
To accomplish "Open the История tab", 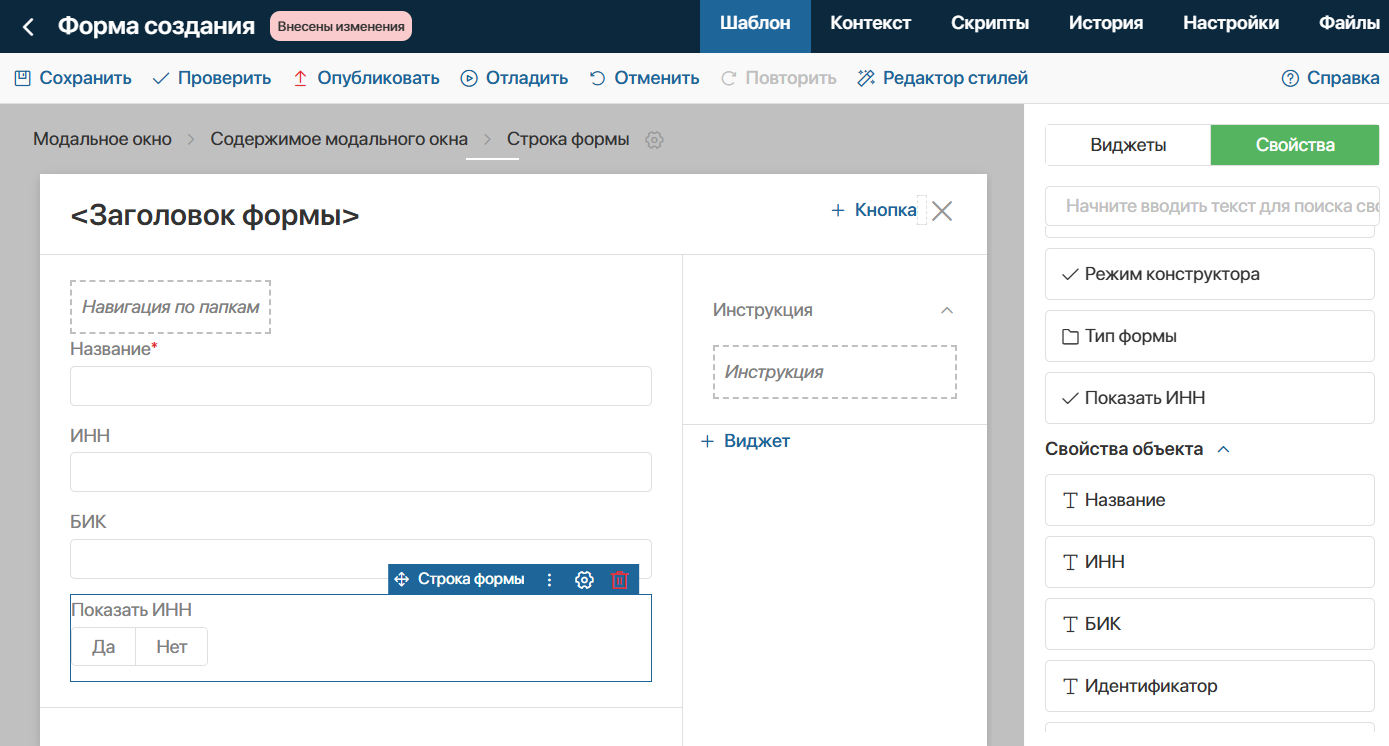I will click(x=1106, y=23).
